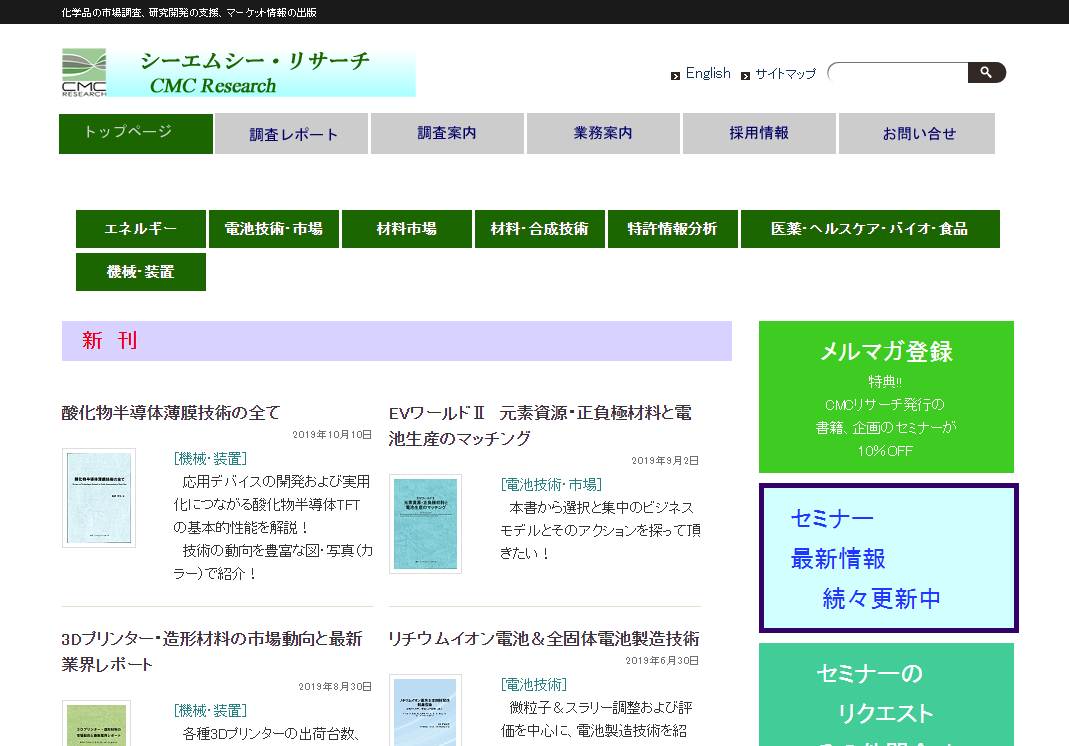Select the トップページ navigation tab
Viewport: 1069px width, 746px height.
[x=136, y=133]
